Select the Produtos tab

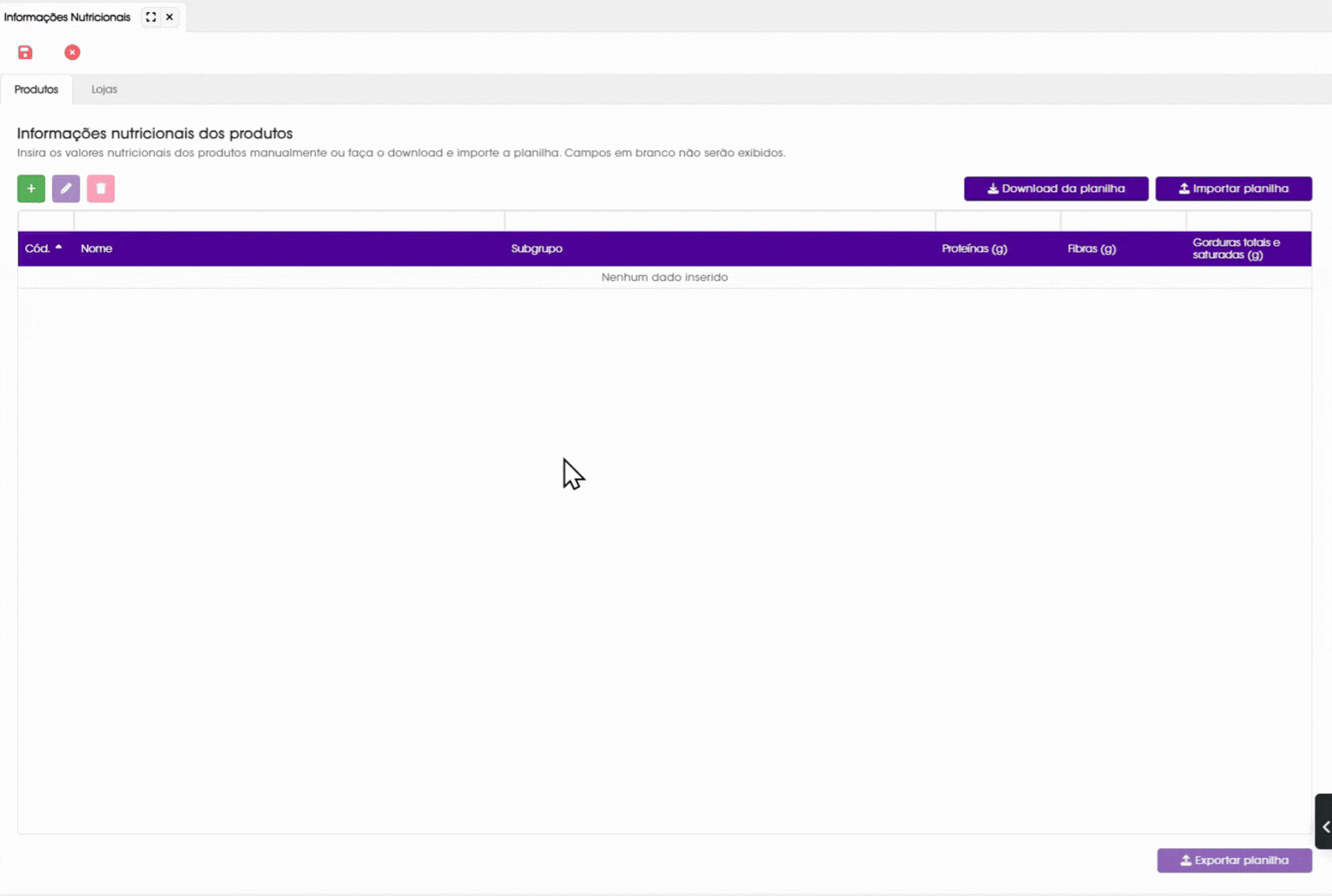[x=36, y=89]
